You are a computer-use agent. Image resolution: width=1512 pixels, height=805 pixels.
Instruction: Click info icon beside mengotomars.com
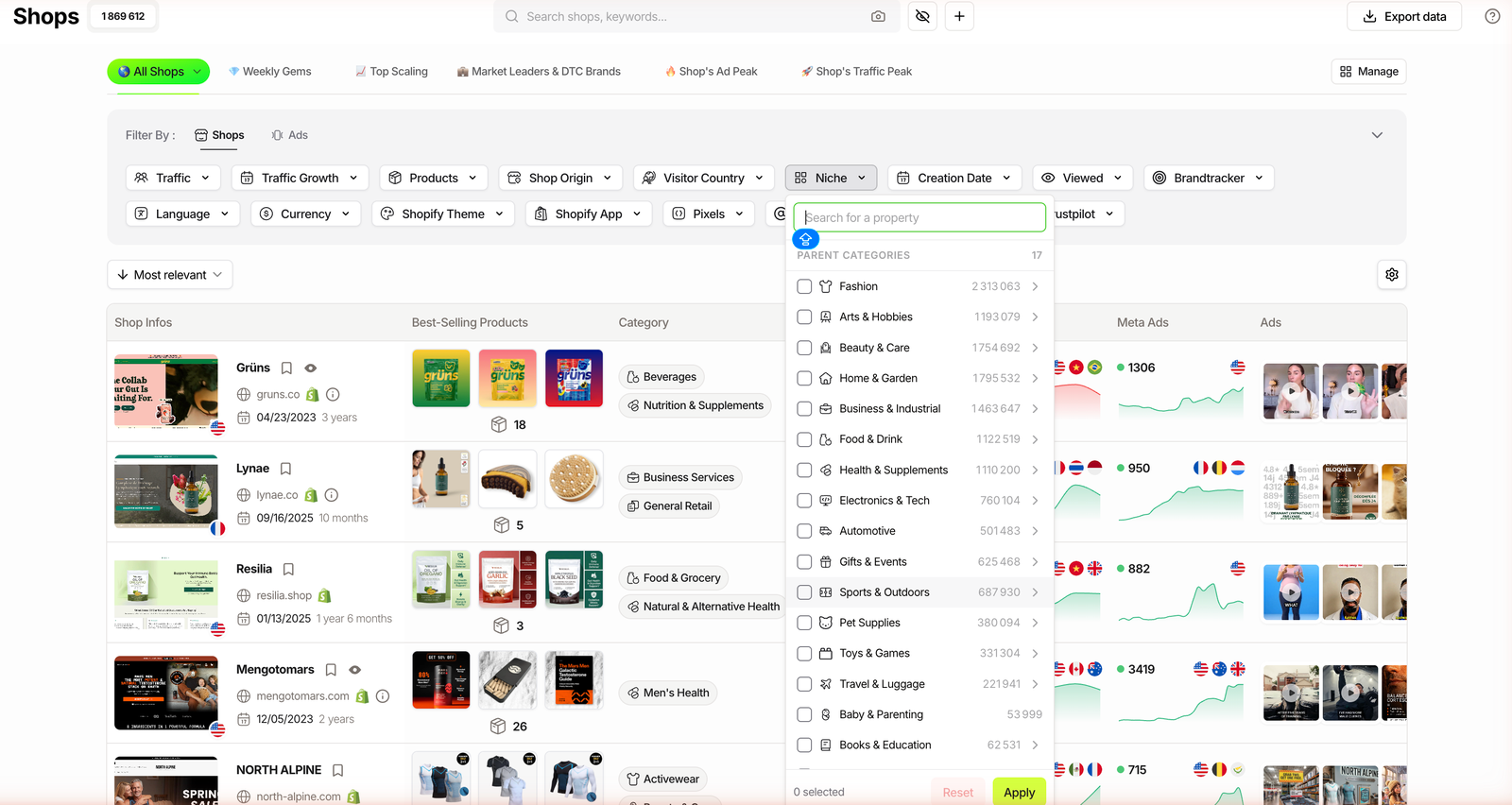click(x=383, y=696)
